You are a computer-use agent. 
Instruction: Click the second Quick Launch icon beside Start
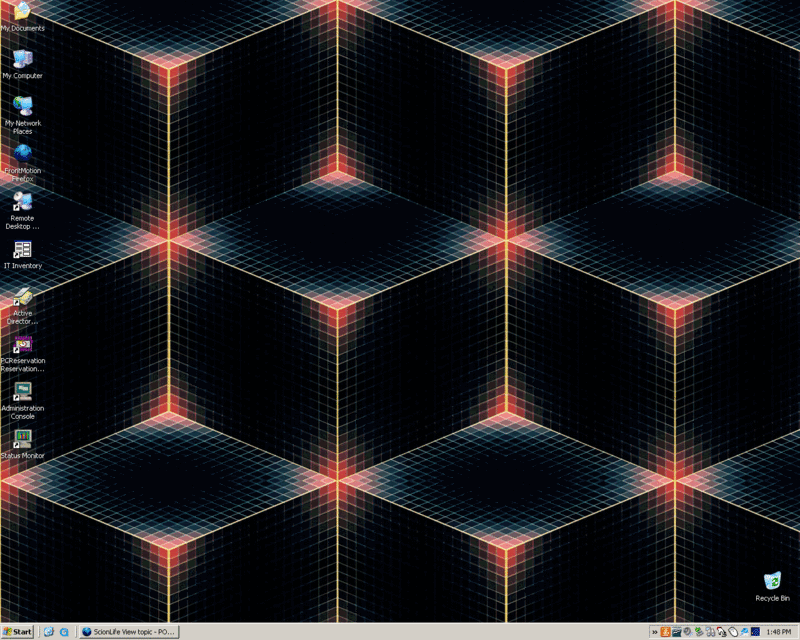coord(64,632)
